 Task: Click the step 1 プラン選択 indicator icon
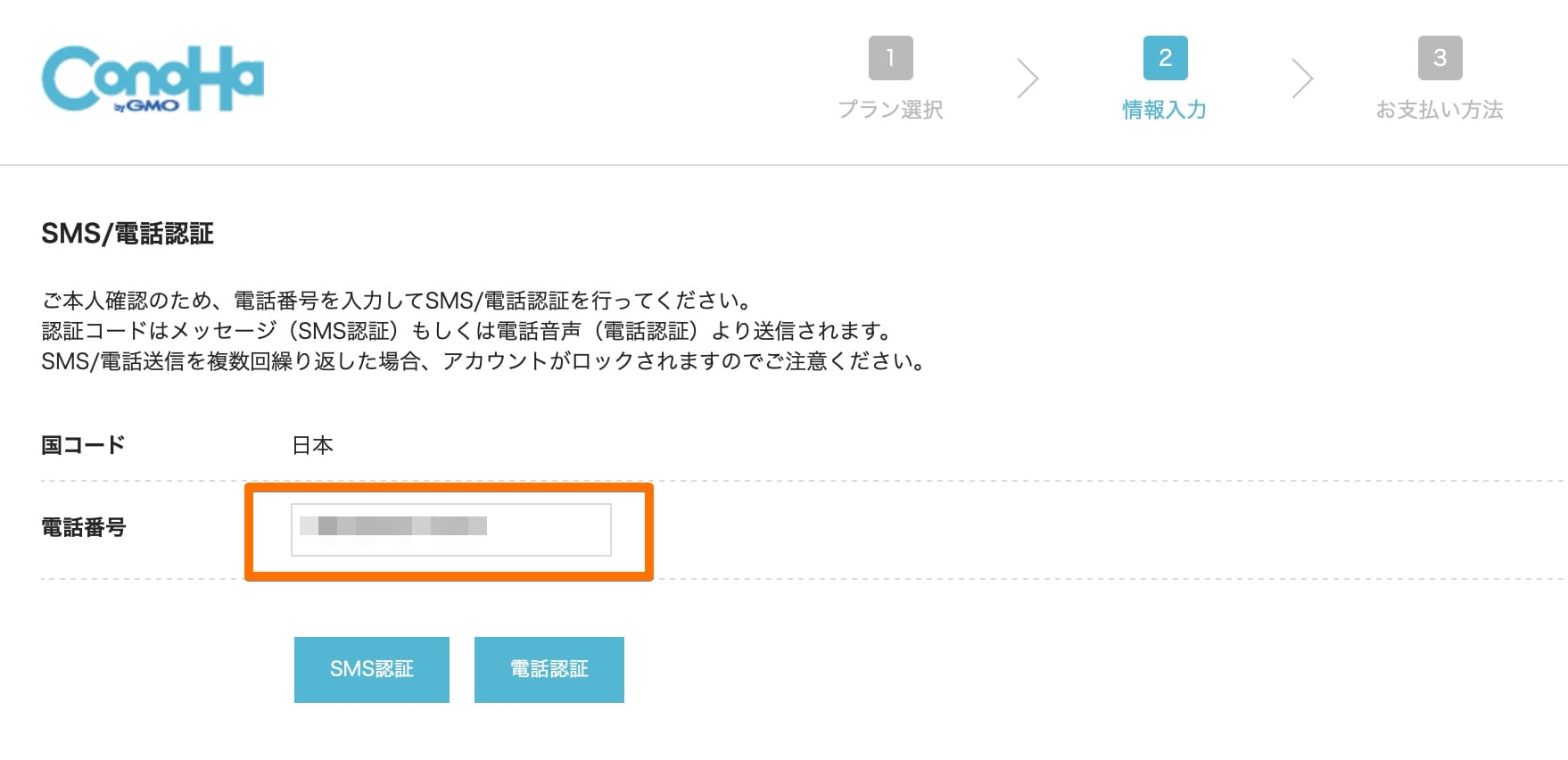(x=891, y=58)
